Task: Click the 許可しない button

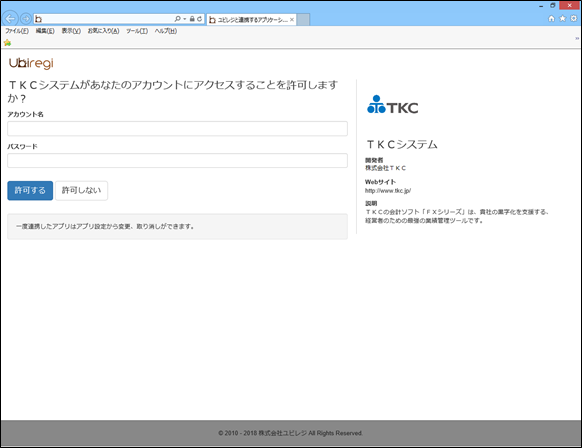Action: click(x=81, y=190)
